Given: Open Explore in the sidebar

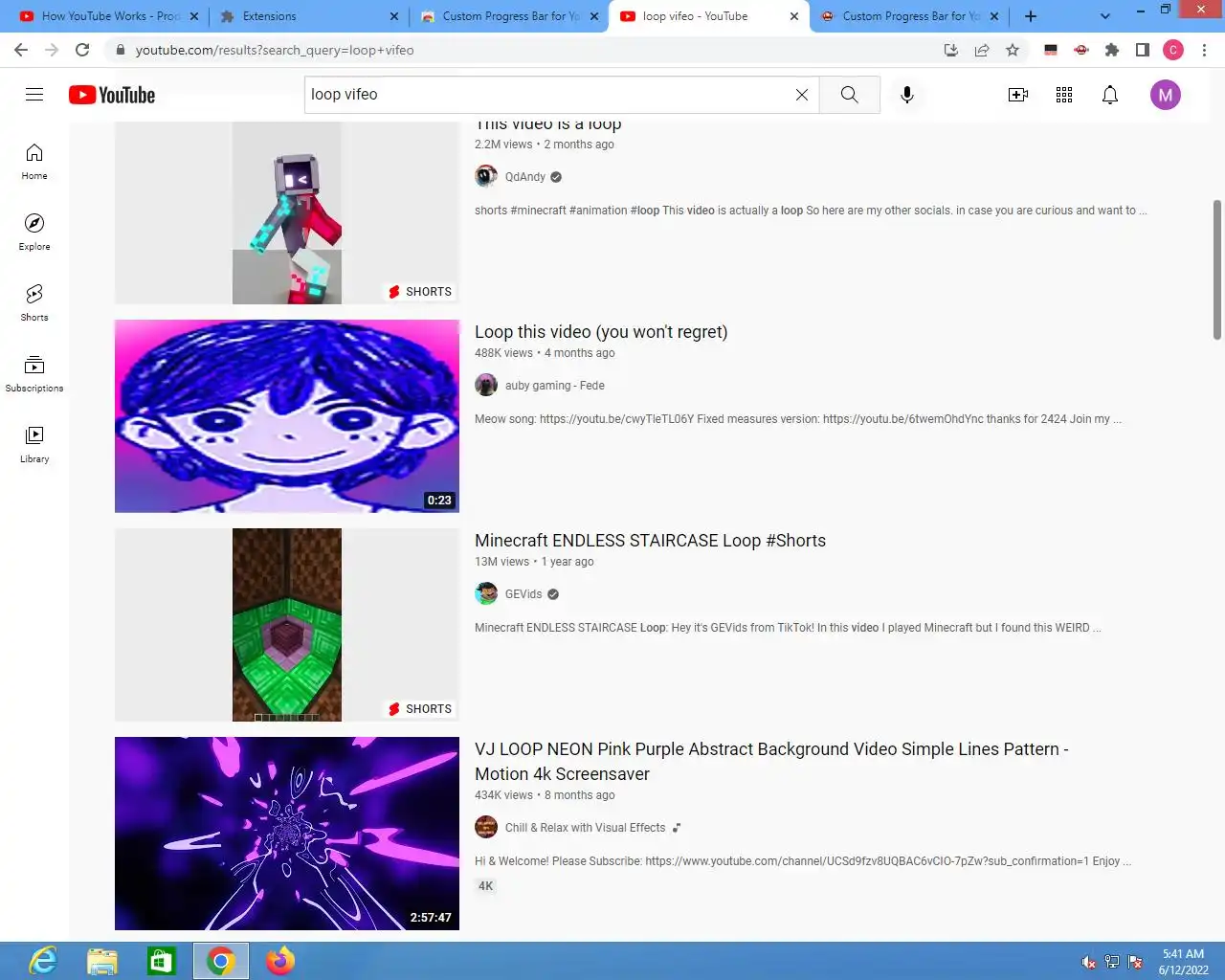Looking at the screenshot, I should tap(34, 233).
